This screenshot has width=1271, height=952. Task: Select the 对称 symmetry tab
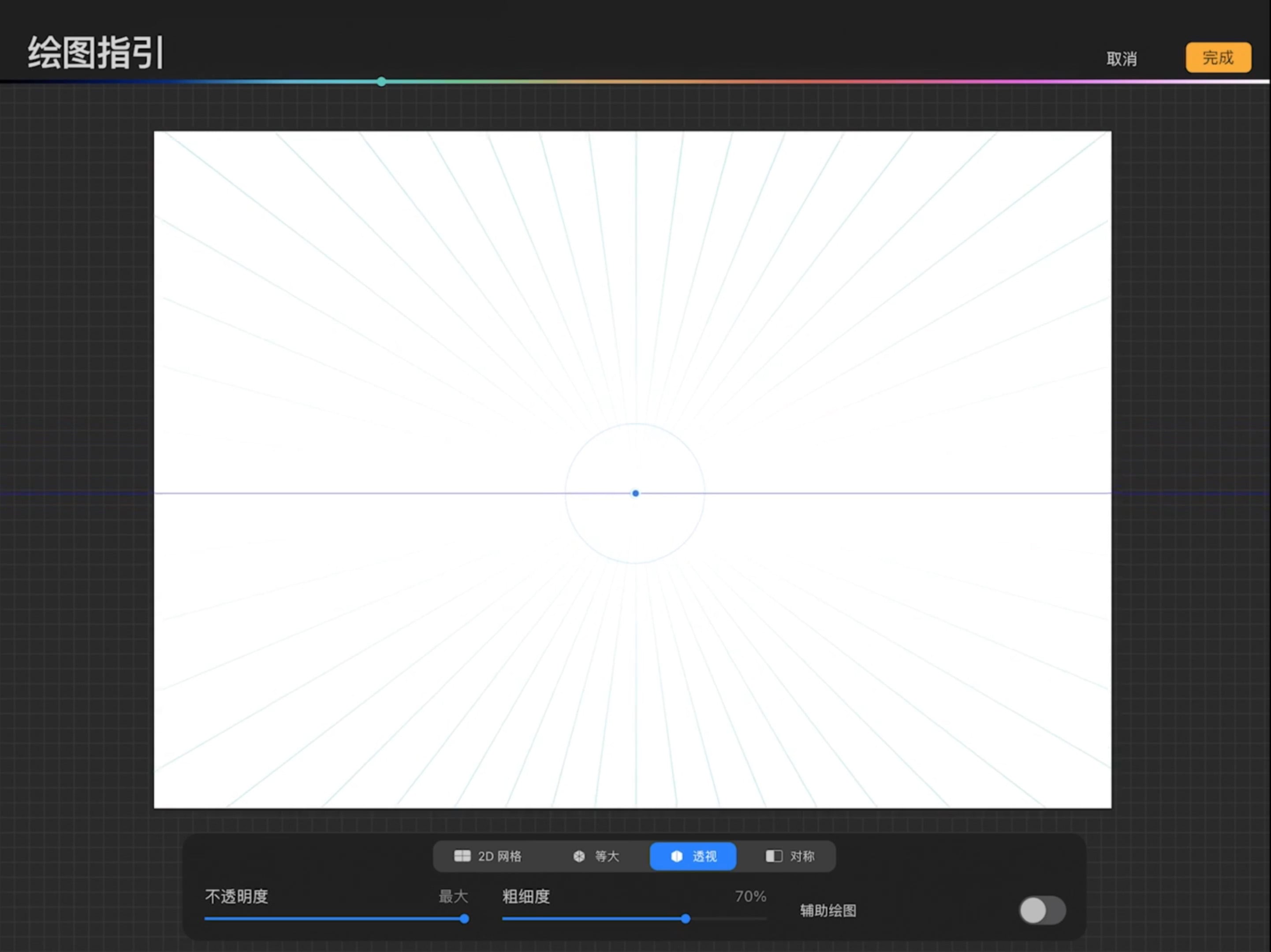pyautogui.click(x=790, y=856)
